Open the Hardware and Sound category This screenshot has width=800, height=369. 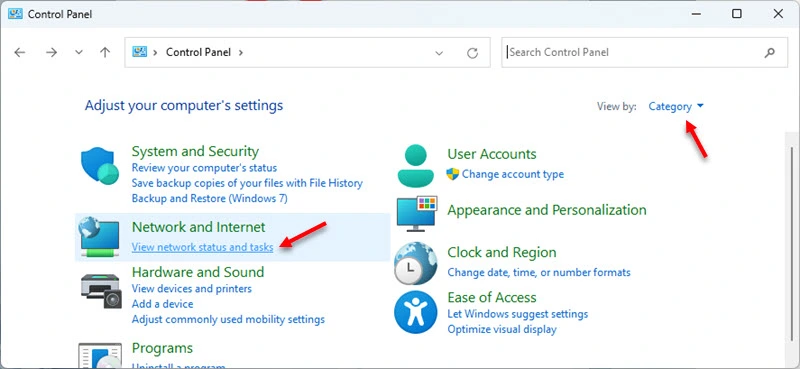(x=197, y=272)
